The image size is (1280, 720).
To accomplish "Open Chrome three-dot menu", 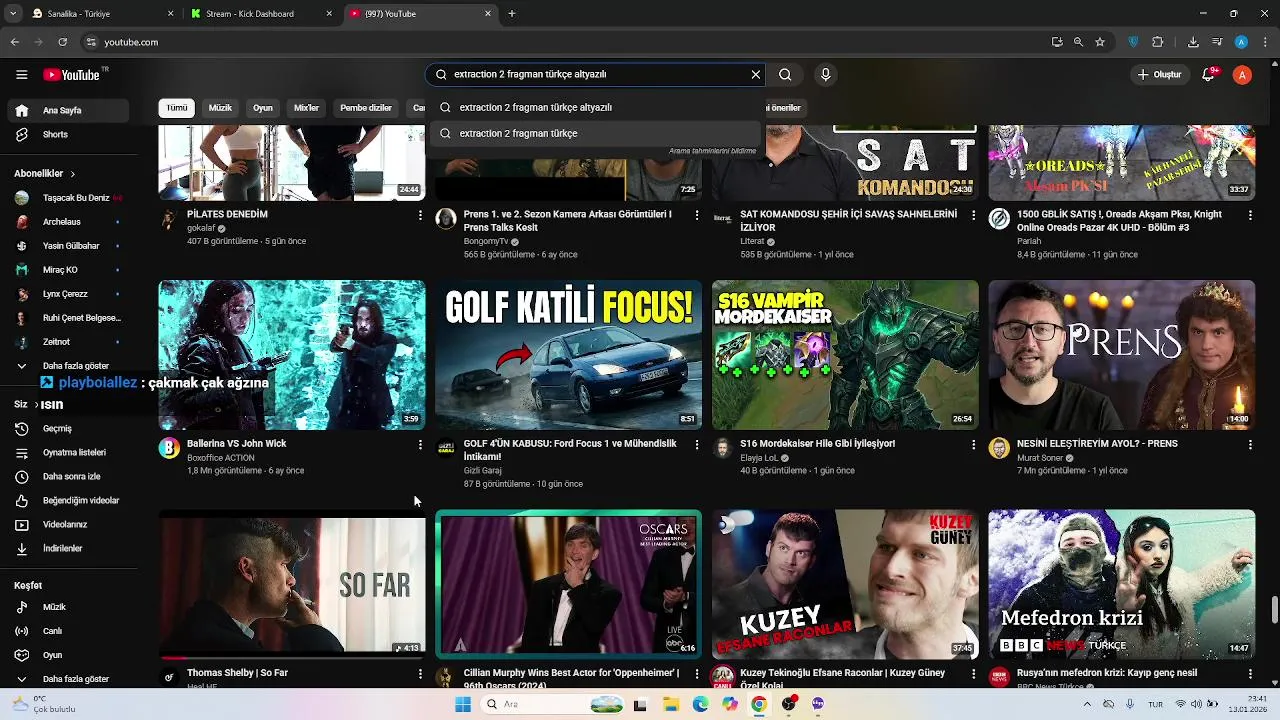I will tap(1264, 42).
